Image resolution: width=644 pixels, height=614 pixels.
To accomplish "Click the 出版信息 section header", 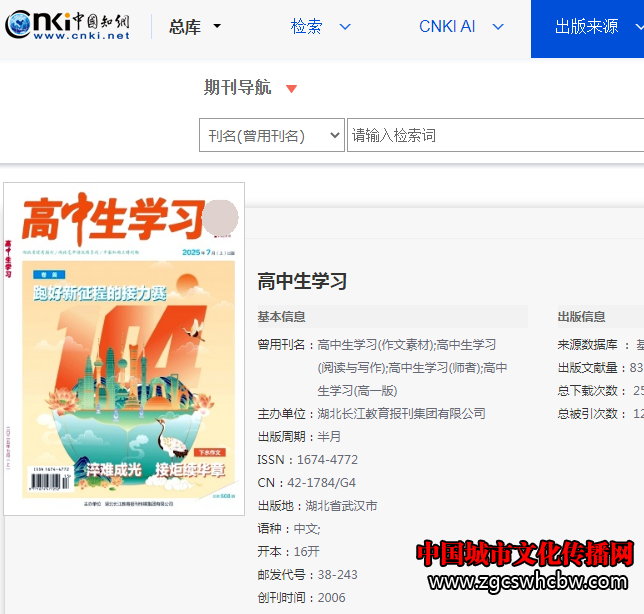I will [581, 317].
